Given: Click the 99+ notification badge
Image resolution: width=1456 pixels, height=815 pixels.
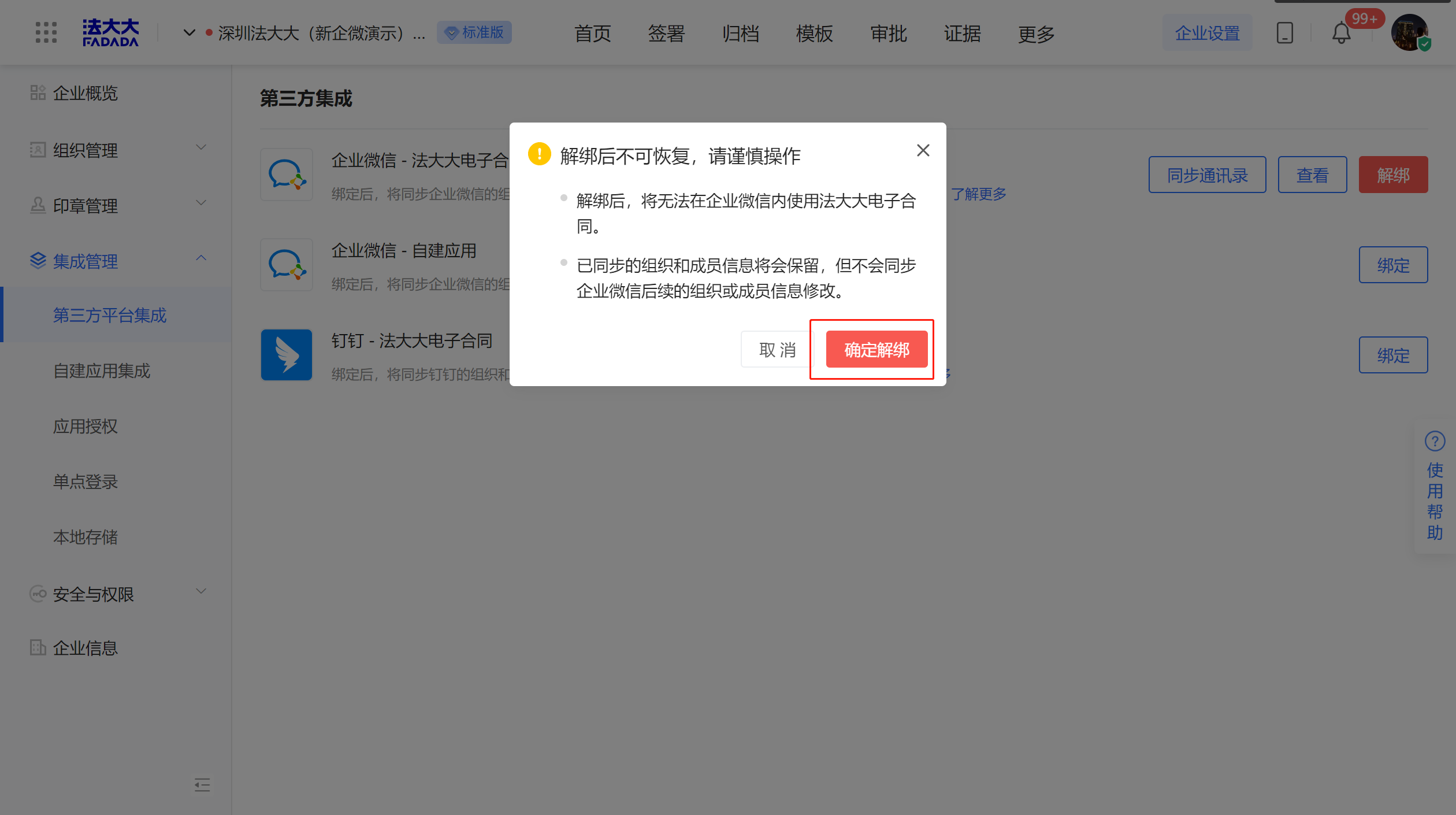Looking at the screenshot, I should point(1365,19).
